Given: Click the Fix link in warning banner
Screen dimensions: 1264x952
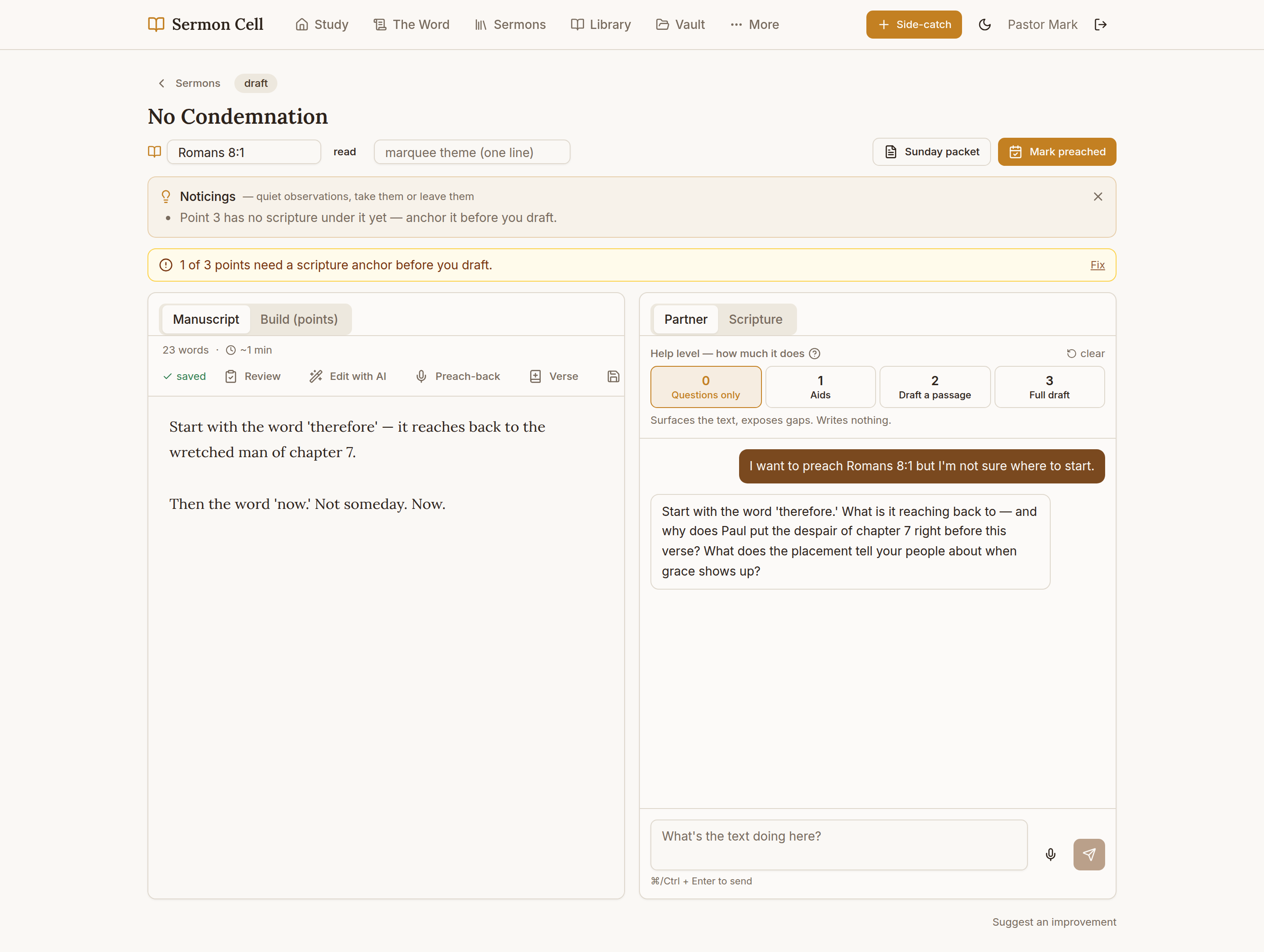Looking at the screenshot, I should click(1097, 265).
